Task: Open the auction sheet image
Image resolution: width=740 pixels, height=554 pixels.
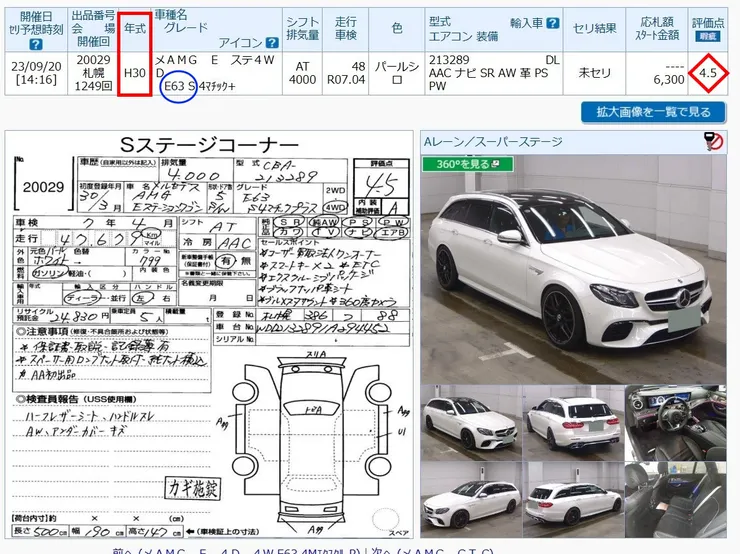Action: 209,335
